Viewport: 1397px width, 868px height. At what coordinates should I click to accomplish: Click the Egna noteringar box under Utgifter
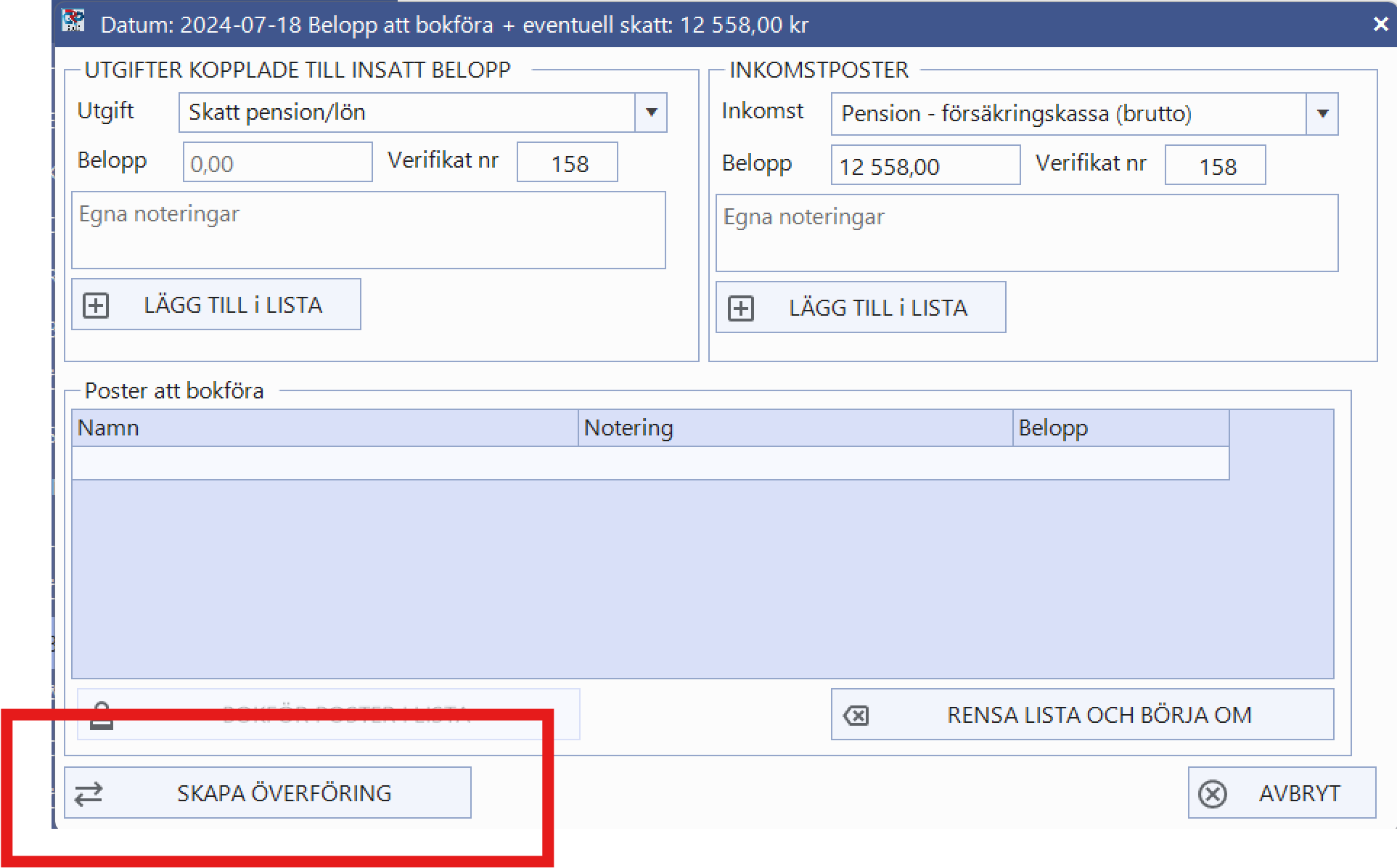coord(369,230)
